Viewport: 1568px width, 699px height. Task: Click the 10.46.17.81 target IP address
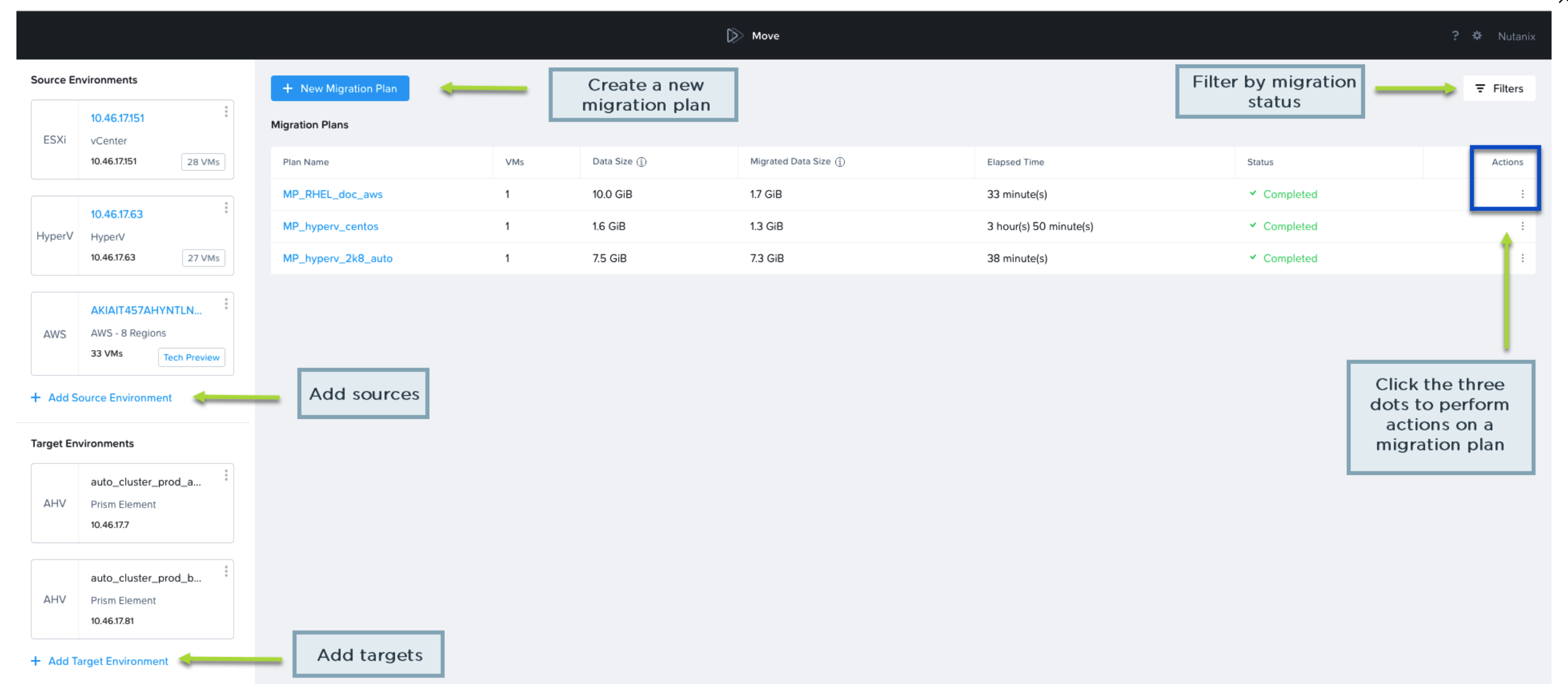point(112,621)
